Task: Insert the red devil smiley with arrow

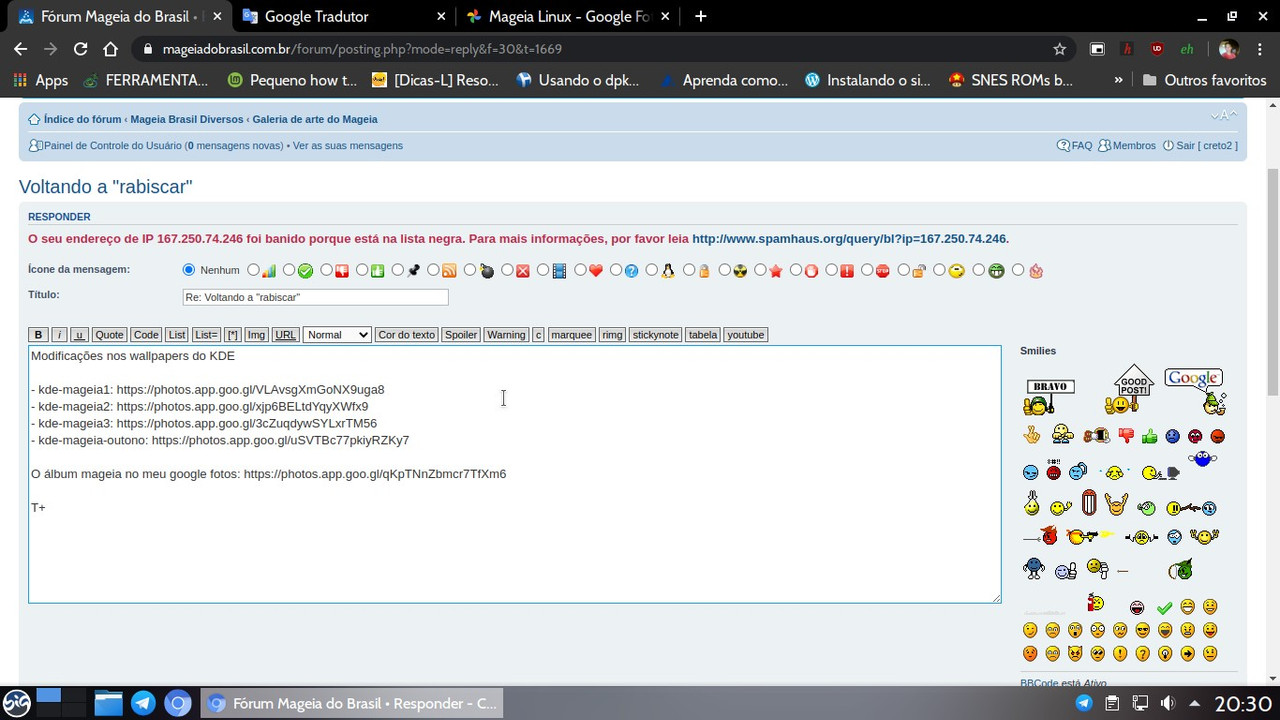Action: click(1040, 536)
